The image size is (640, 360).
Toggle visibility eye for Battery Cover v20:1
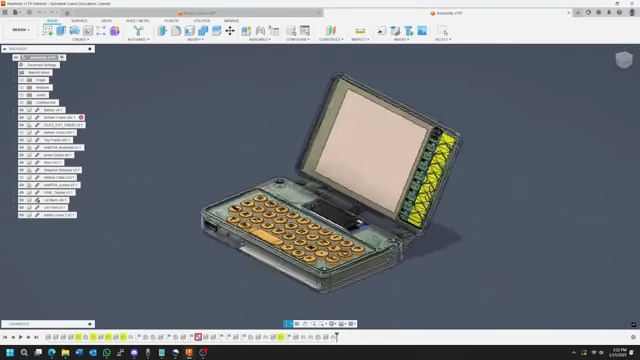22,132
